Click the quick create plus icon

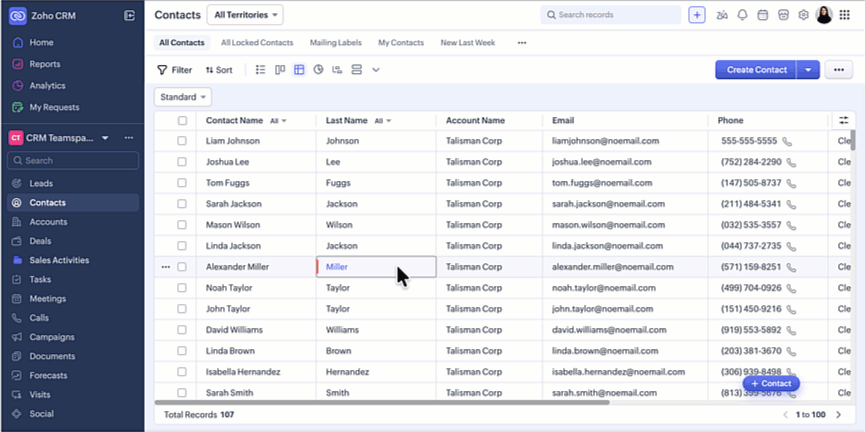697,15
